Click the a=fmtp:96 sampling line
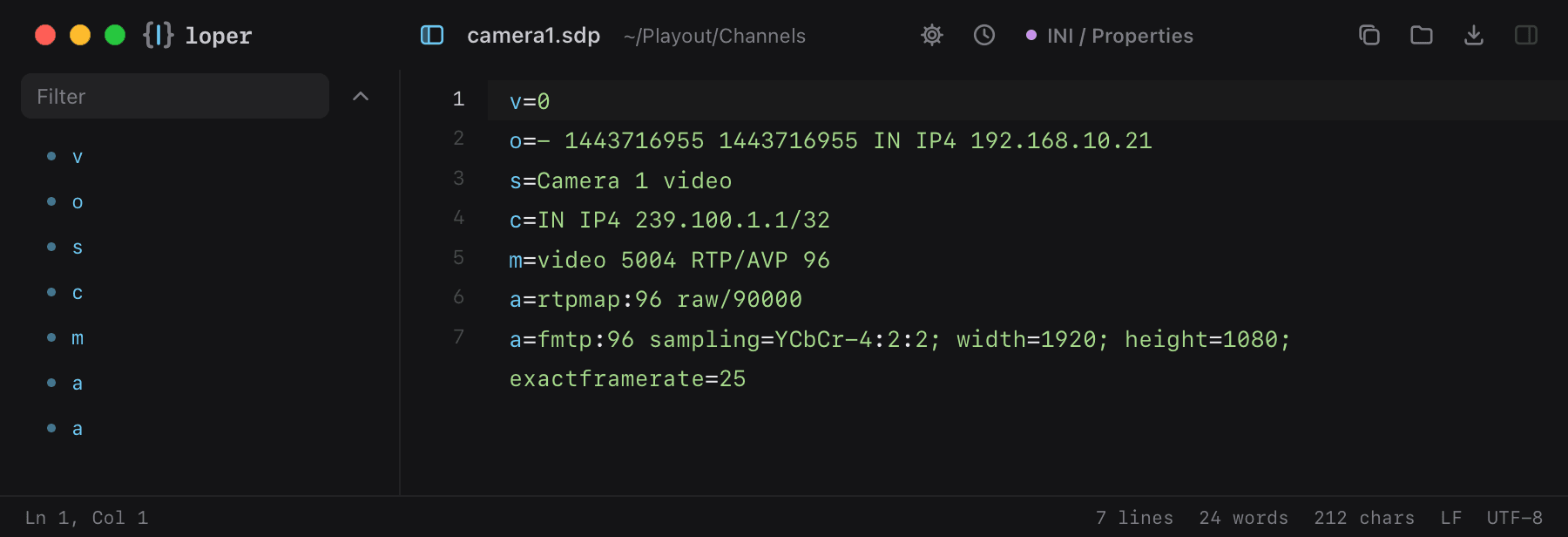Viewport: 1568px width, 537px height. pyautogui.click(x=900, y=339)
